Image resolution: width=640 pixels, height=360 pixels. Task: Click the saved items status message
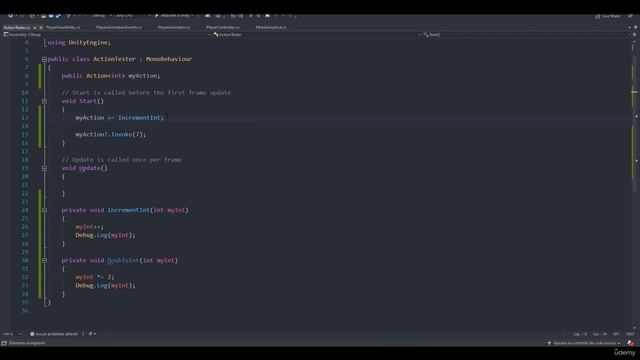tap(24, 343)
